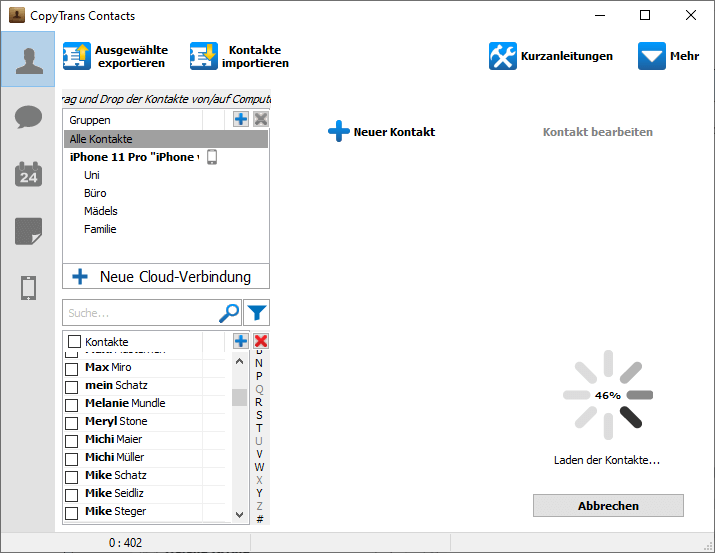Click the iPhone device icon in Gruppen
Image resolution: width=715 pixels, height=553 pixels.
tap(212, 157)
